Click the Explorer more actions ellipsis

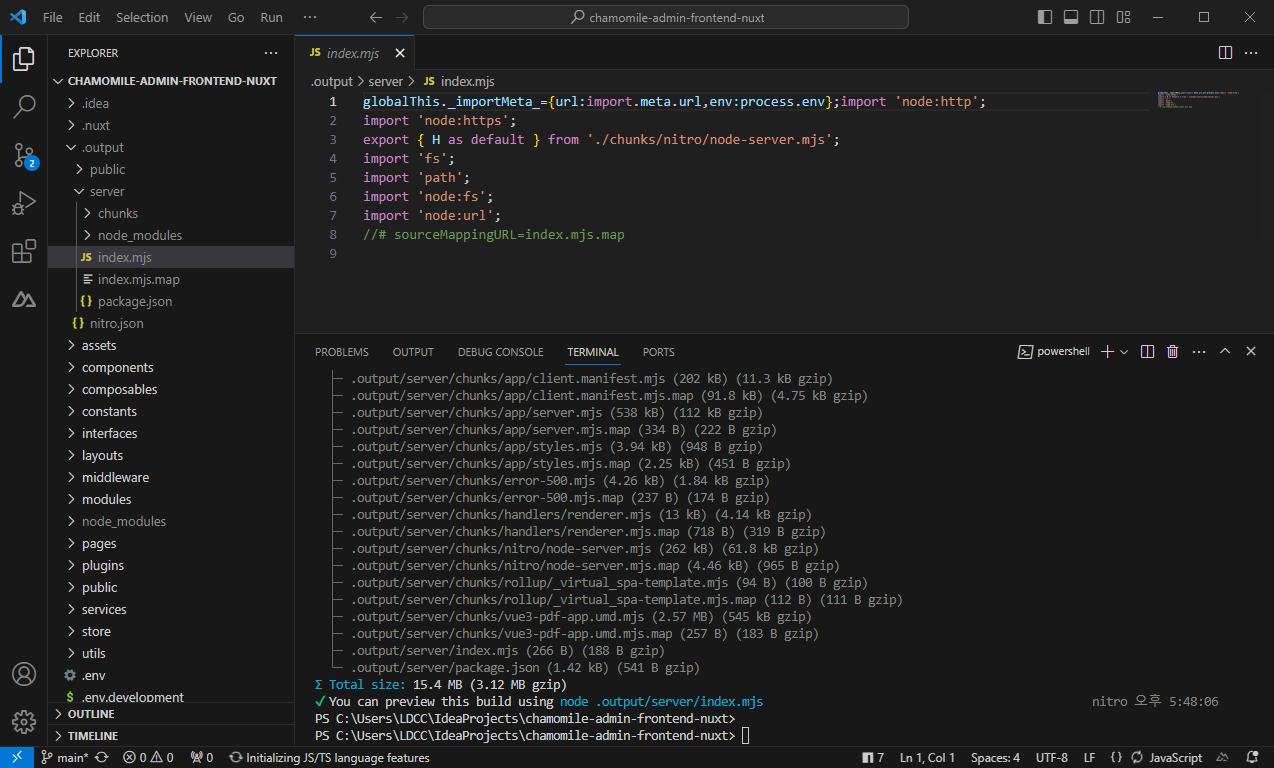click(x=271, y=53)
